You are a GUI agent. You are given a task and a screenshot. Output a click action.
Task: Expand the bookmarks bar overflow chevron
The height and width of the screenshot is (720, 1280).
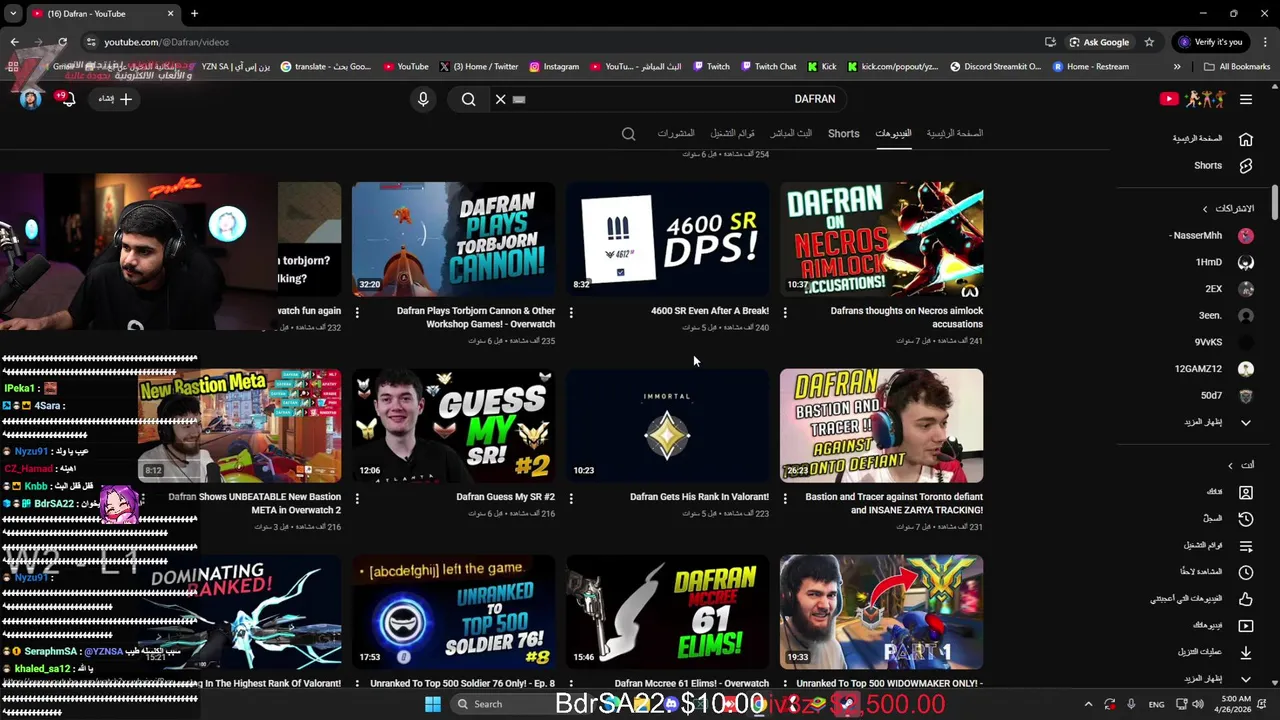(1177, 67)
